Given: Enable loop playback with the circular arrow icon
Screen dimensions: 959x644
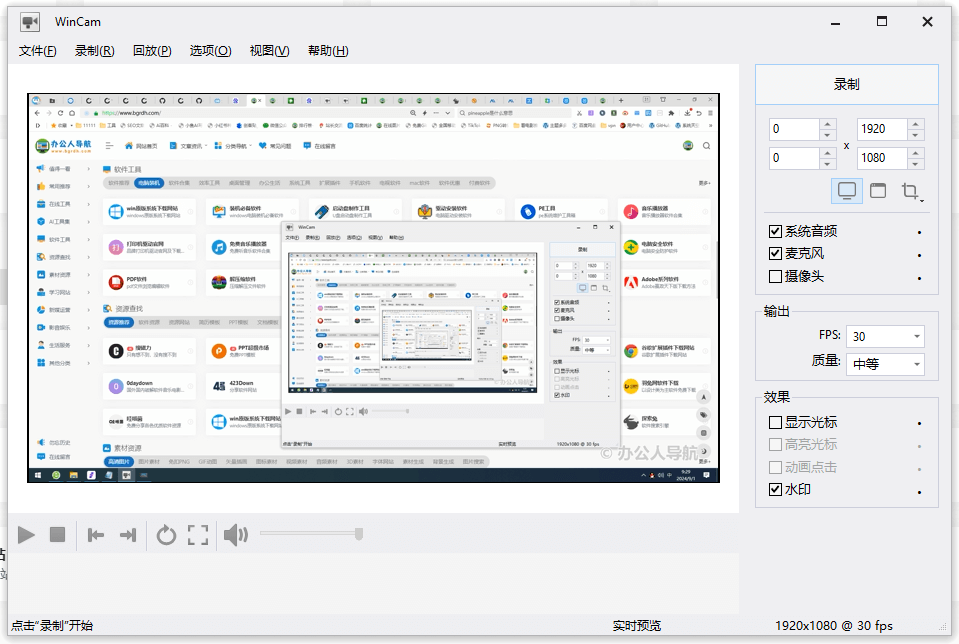Looking at the screenshot, I should pyautogui.click(x=166, y=535).
